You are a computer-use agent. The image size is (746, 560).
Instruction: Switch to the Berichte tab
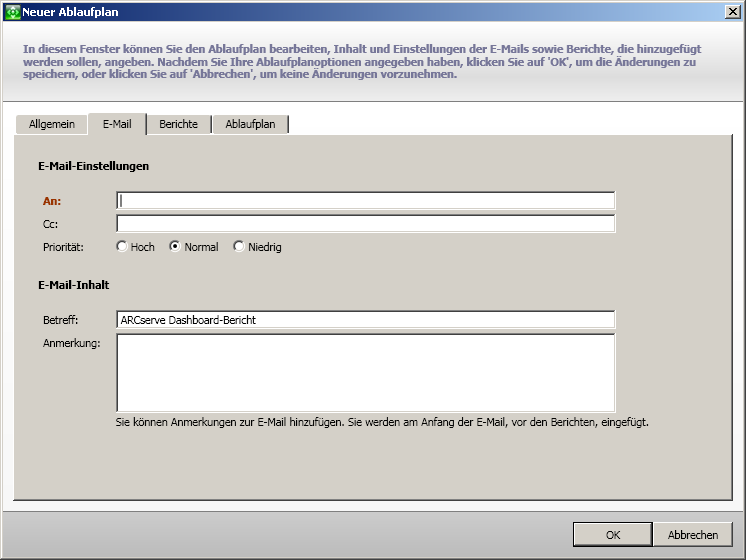178,125
